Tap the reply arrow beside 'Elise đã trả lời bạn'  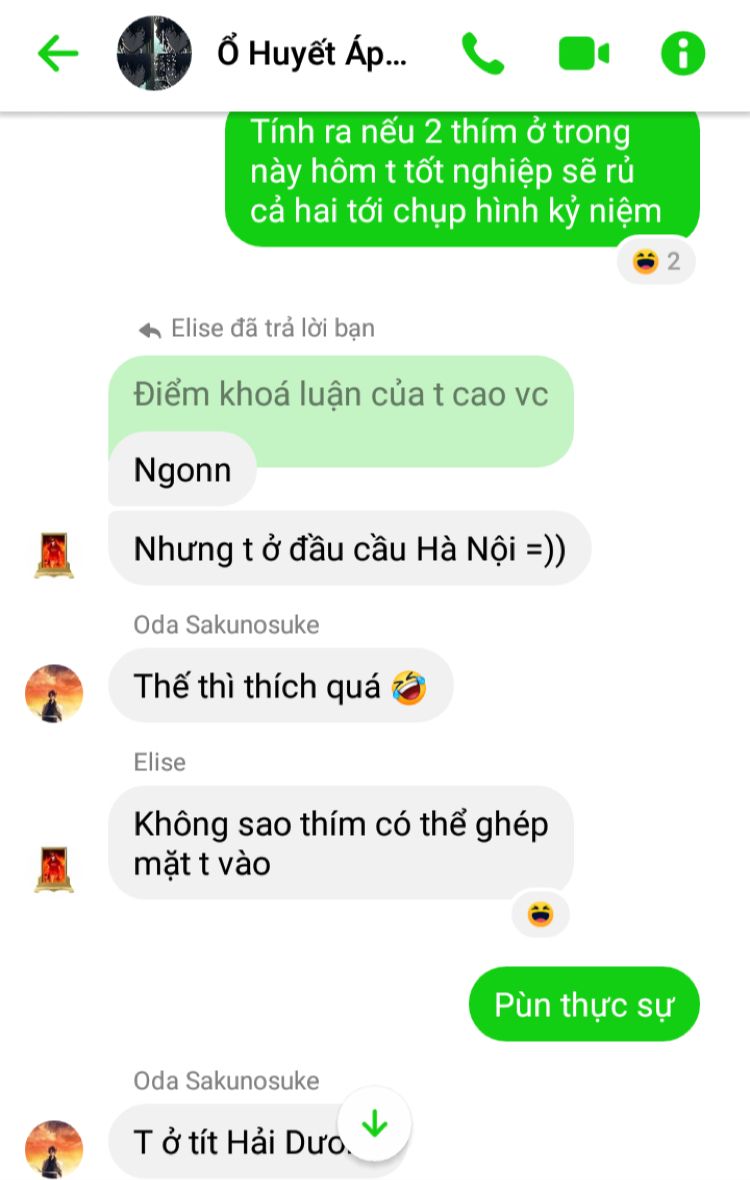(x=150, y=330)
